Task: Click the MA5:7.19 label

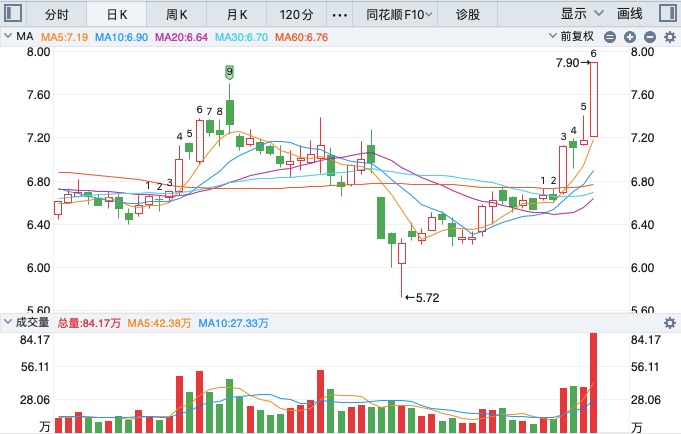Action: (x=64, y=37)
